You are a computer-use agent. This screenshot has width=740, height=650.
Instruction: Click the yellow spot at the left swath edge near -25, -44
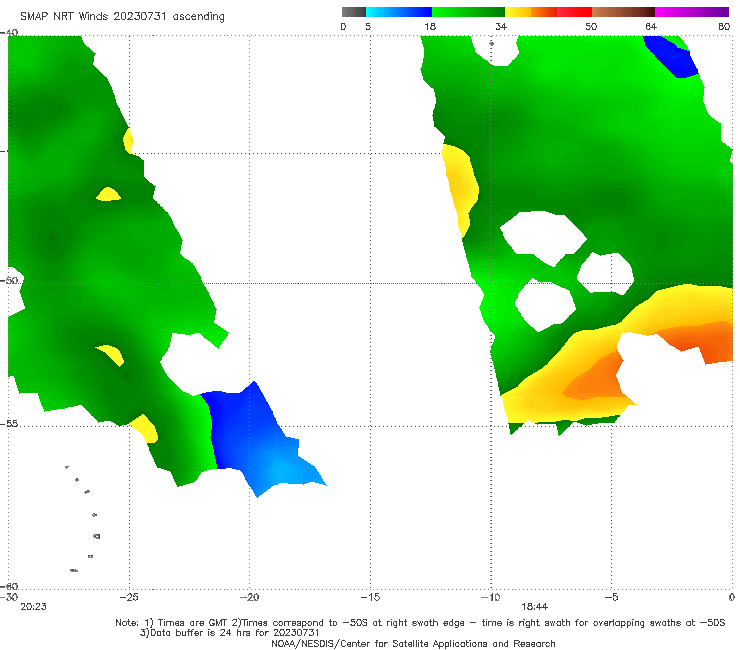click(128, 140)
